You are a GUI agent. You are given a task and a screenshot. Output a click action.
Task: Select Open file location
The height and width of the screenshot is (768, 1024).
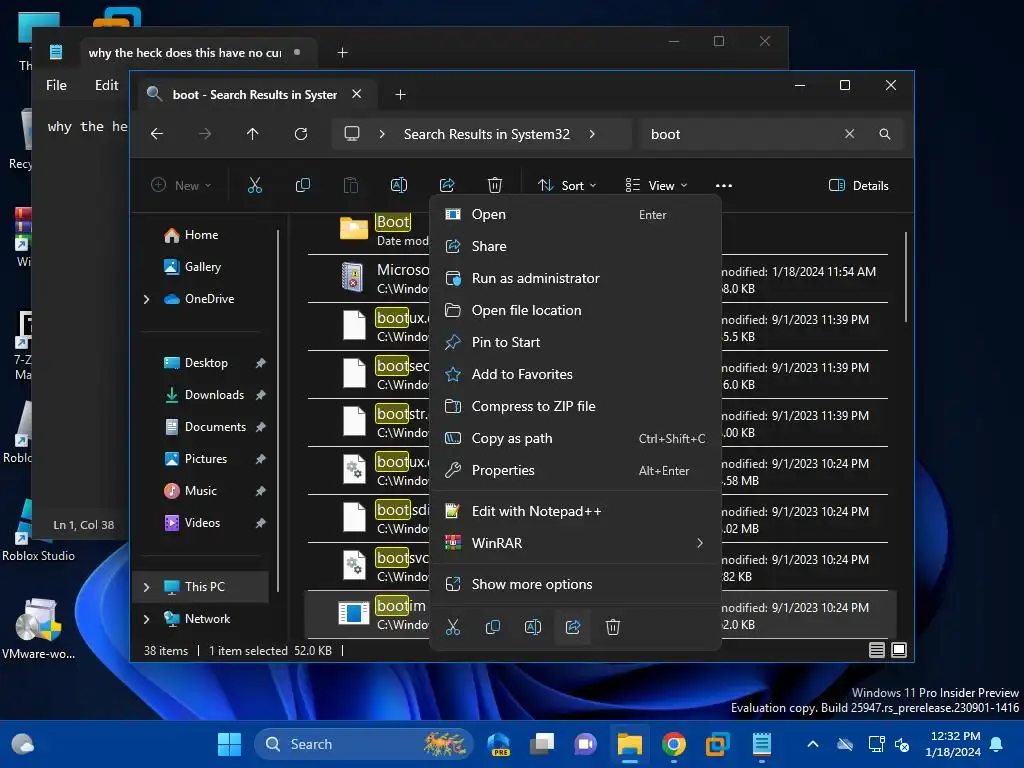[x=575, y=311]
